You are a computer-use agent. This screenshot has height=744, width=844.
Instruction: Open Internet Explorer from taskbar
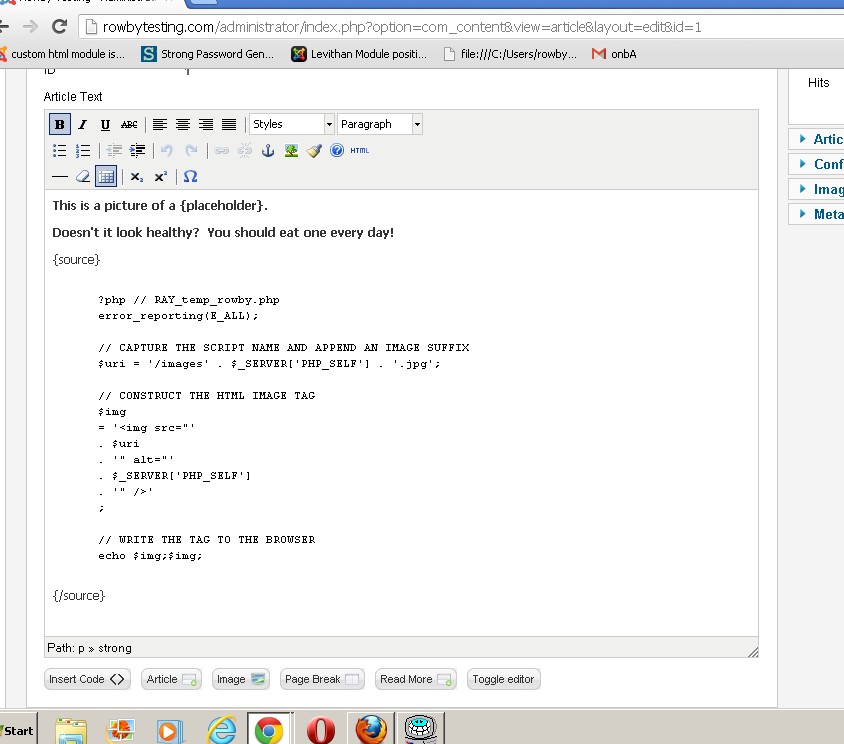point(222,730)
